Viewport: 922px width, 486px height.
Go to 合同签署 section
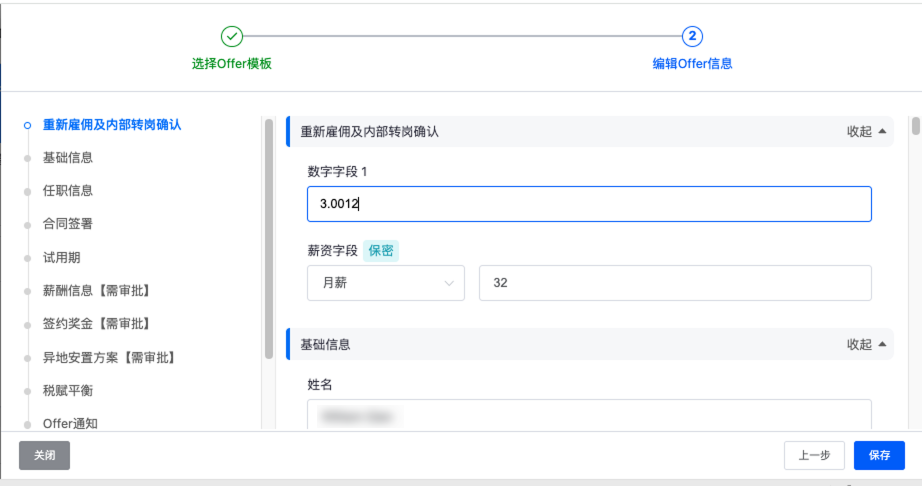point(68,223)
